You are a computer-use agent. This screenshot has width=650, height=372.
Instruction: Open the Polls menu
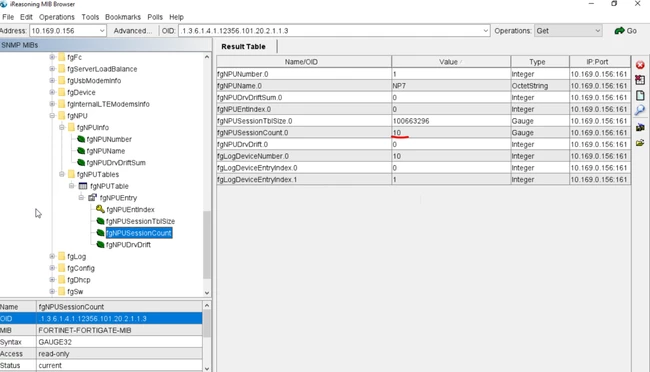click(x=155, y=17)
